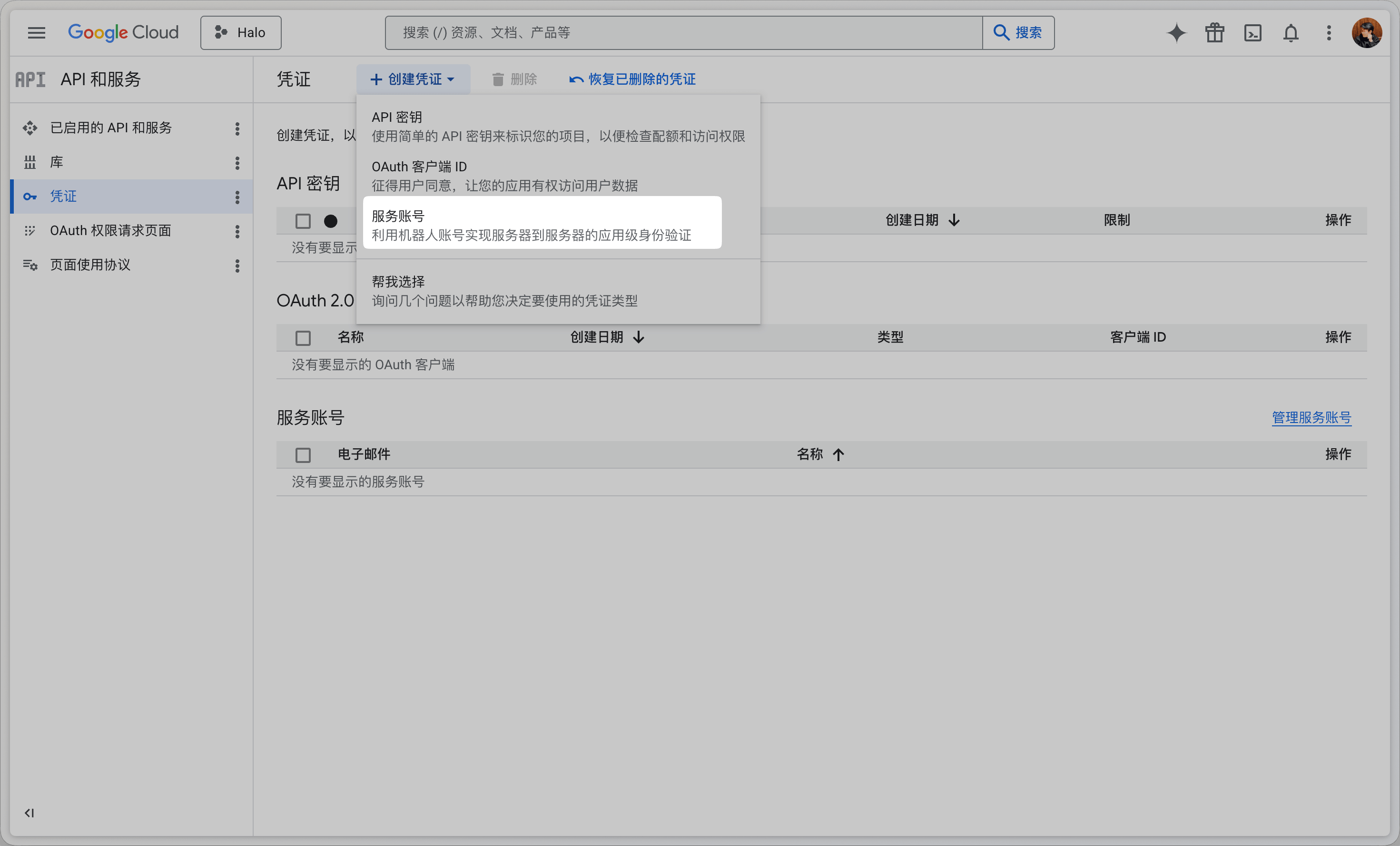Screen dimensions: 1400x846
Task: Click the 类型 column header
Action: point(890,337)
